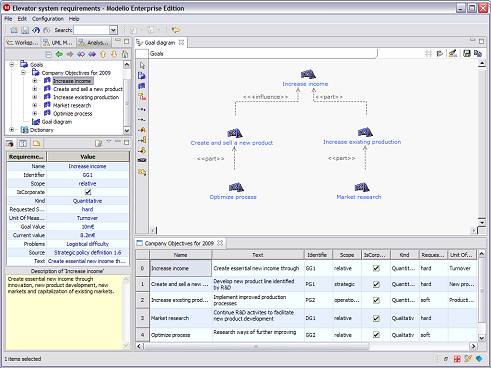Collapse the Goals tree node
This screenshot has width=491, height=368.
[12, 64]
